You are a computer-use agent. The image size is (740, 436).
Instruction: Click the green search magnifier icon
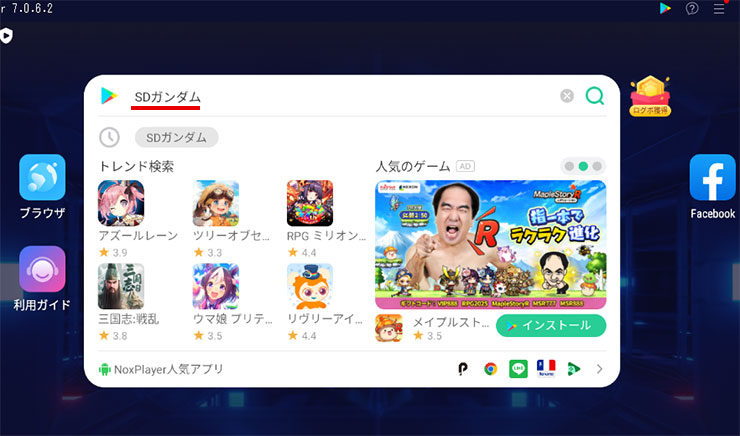coord(595,96)
